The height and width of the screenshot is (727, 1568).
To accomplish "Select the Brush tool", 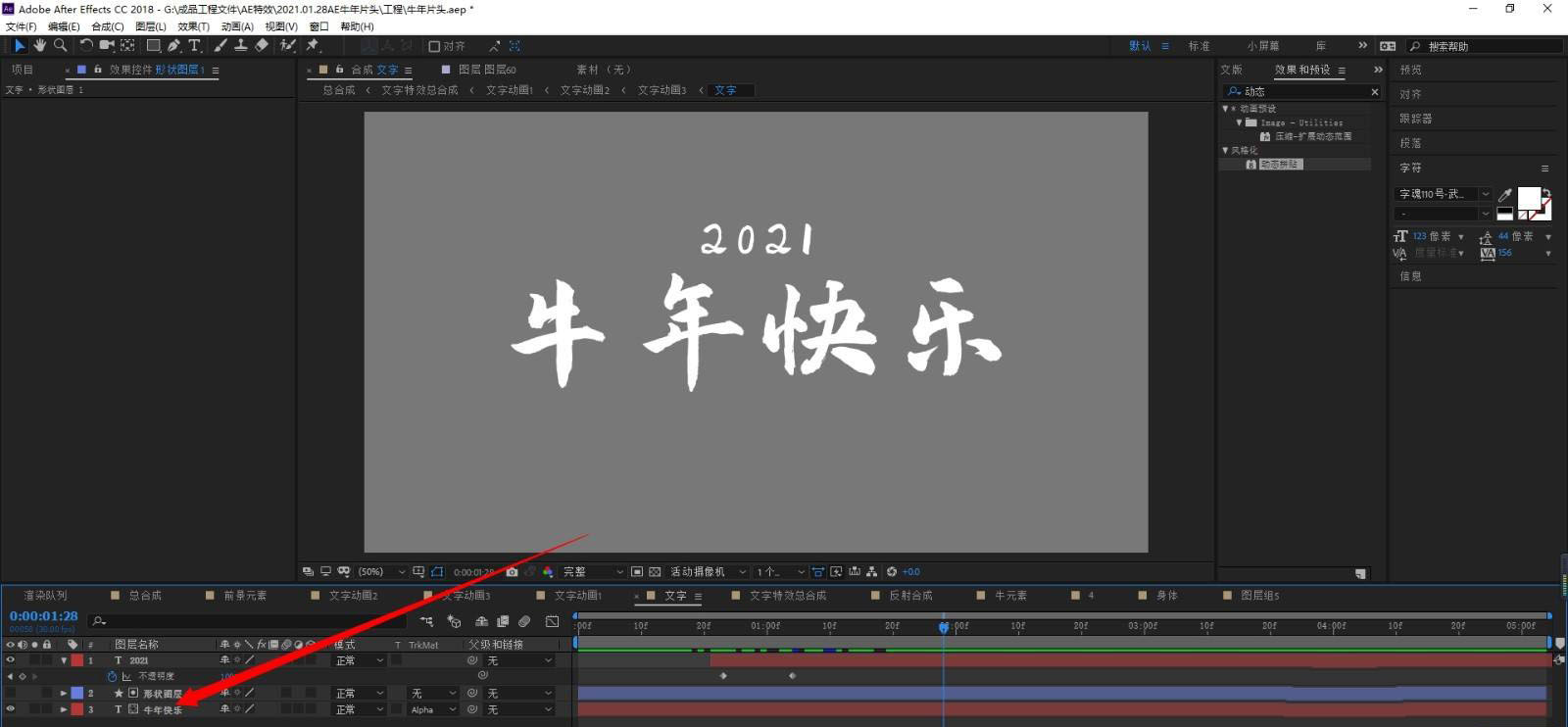I will point(220,45).
